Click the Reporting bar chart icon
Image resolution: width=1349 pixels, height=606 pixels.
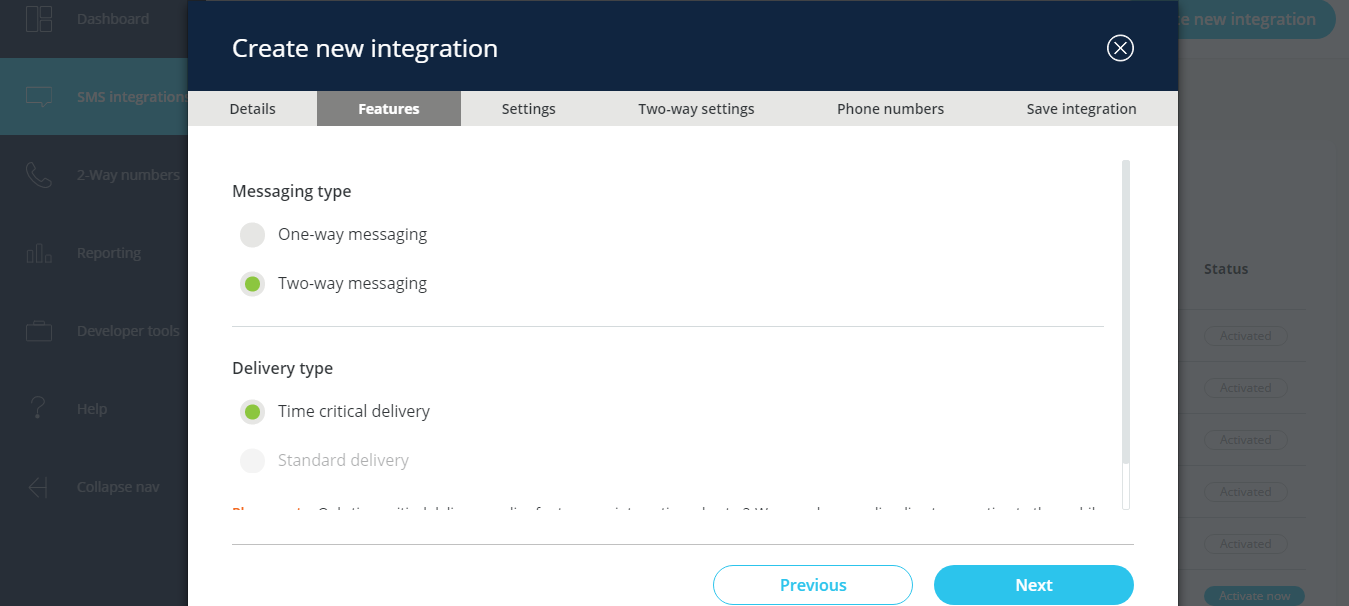point(39,253)
